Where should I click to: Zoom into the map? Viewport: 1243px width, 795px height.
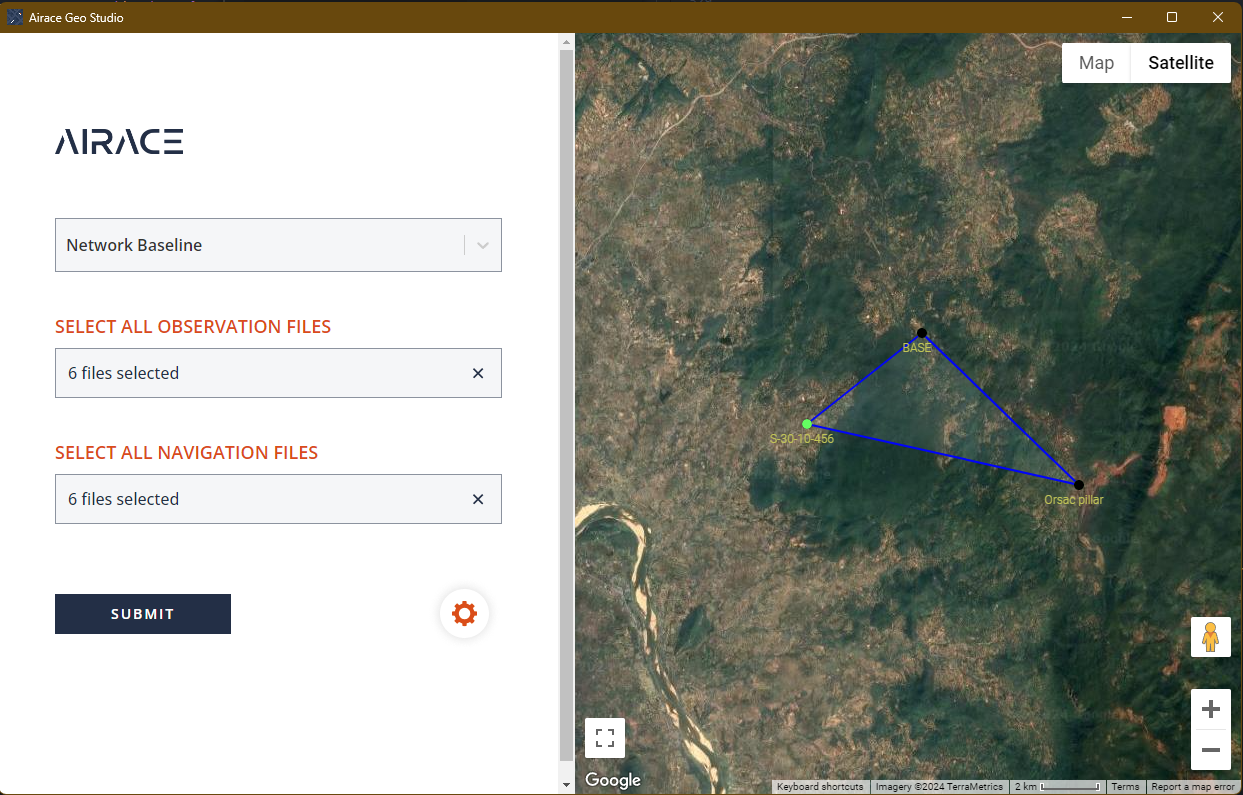pyautogui.click(x=1211, y=709)
